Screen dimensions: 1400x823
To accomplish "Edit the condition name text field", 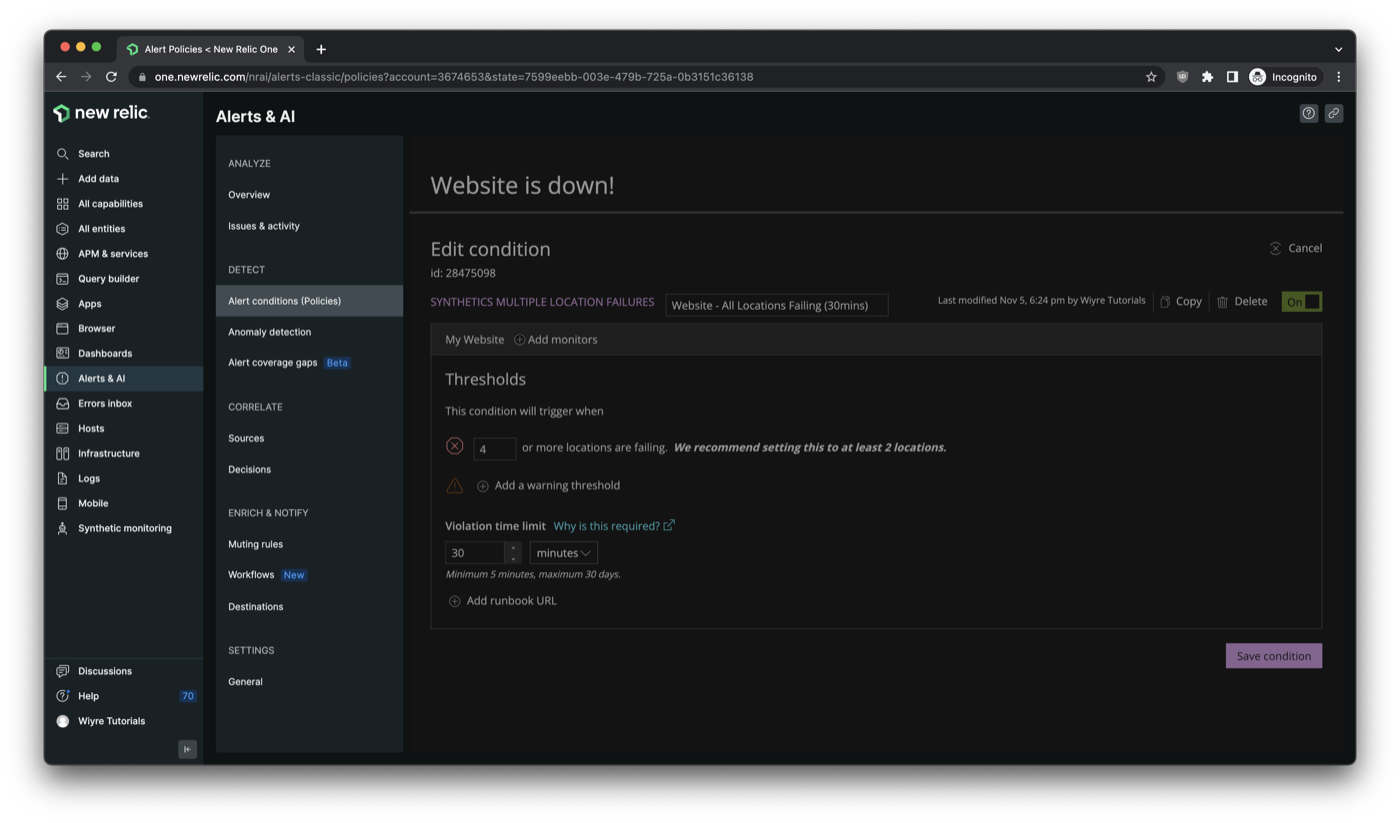I will (x=777, y=305).
